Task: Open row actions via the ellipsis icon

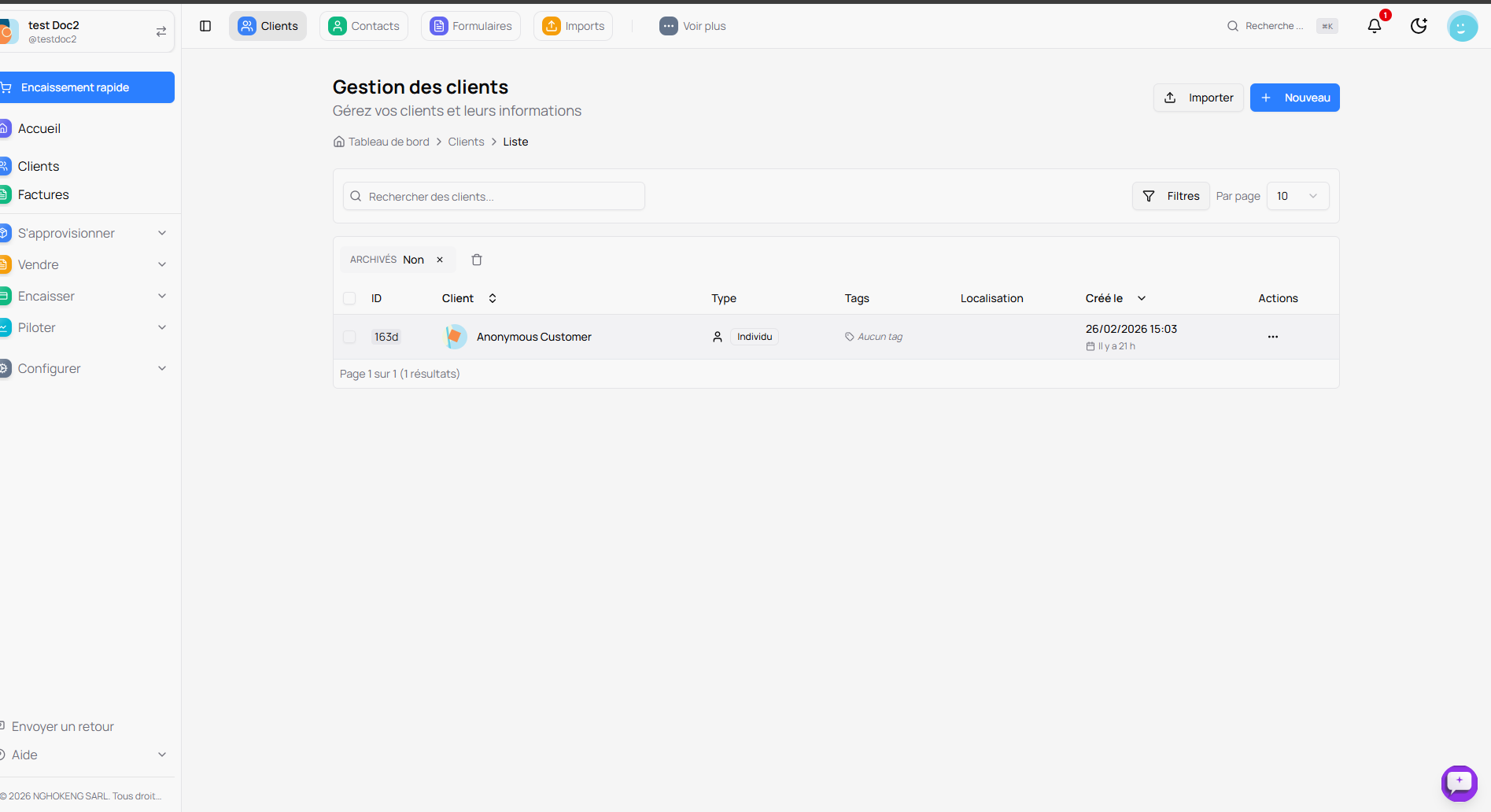Action: tap(1272, 337)
